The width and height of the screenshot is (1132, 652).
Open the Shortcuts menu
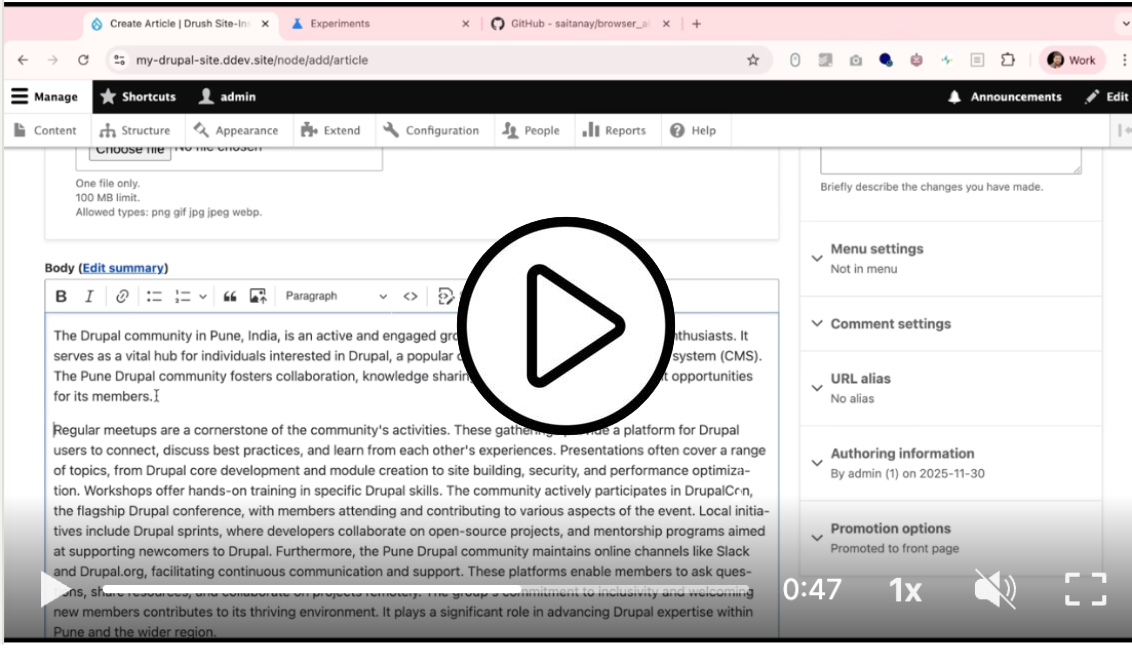(138, 97)
